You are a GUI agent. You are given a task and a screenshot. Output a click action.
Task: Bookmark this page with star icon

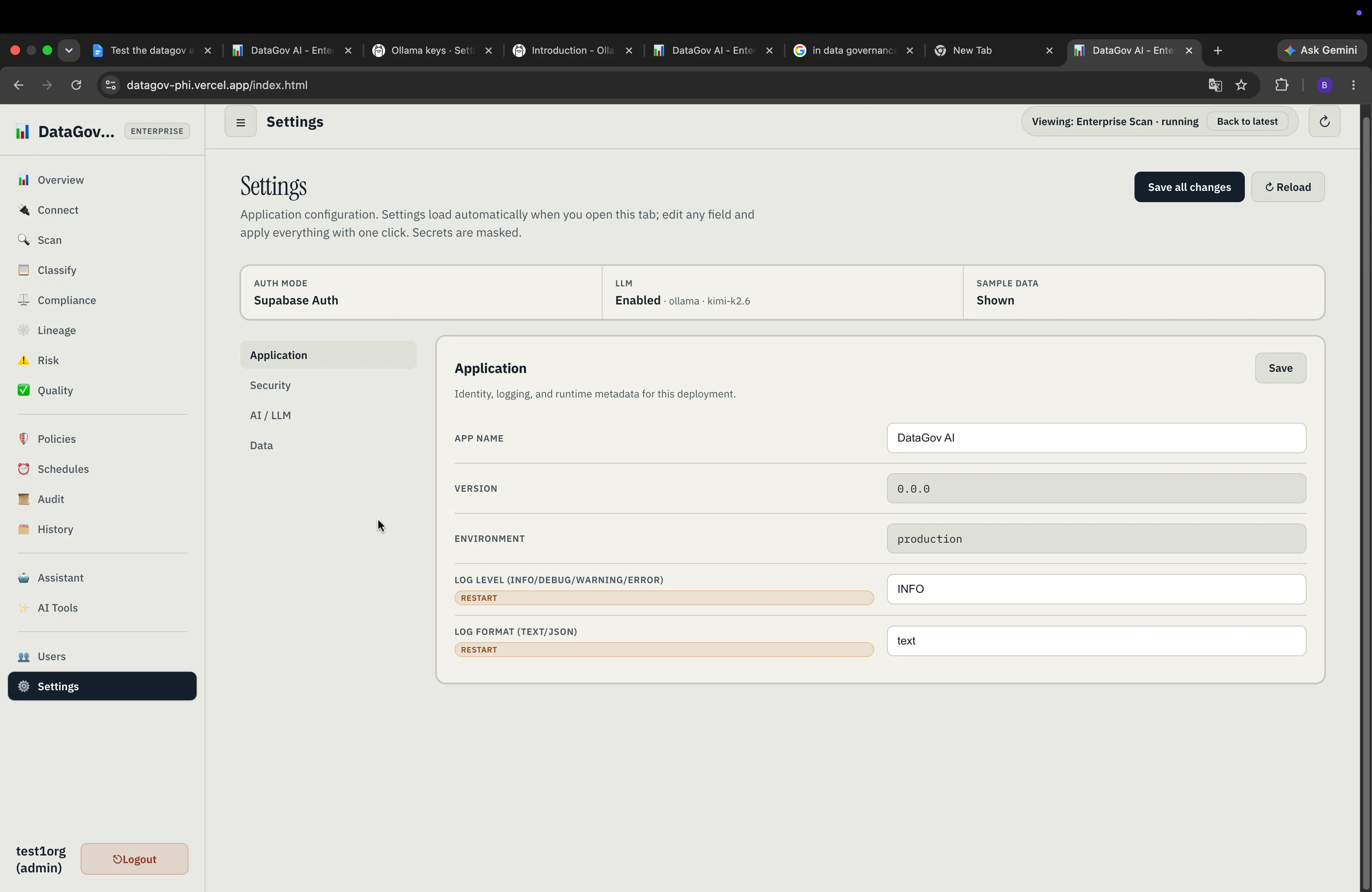[x=1241, y=85]
